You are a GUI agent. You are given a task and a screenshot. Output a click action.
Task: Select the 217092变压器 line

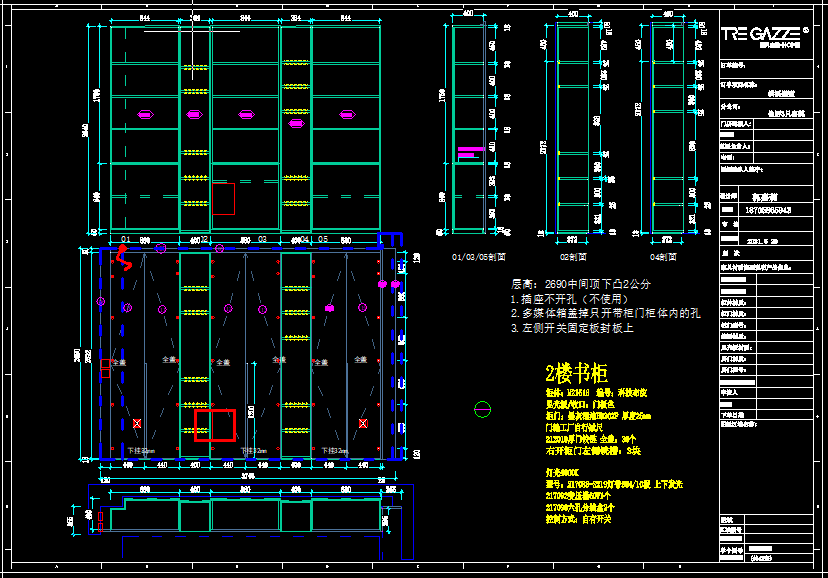click(578, 496)
